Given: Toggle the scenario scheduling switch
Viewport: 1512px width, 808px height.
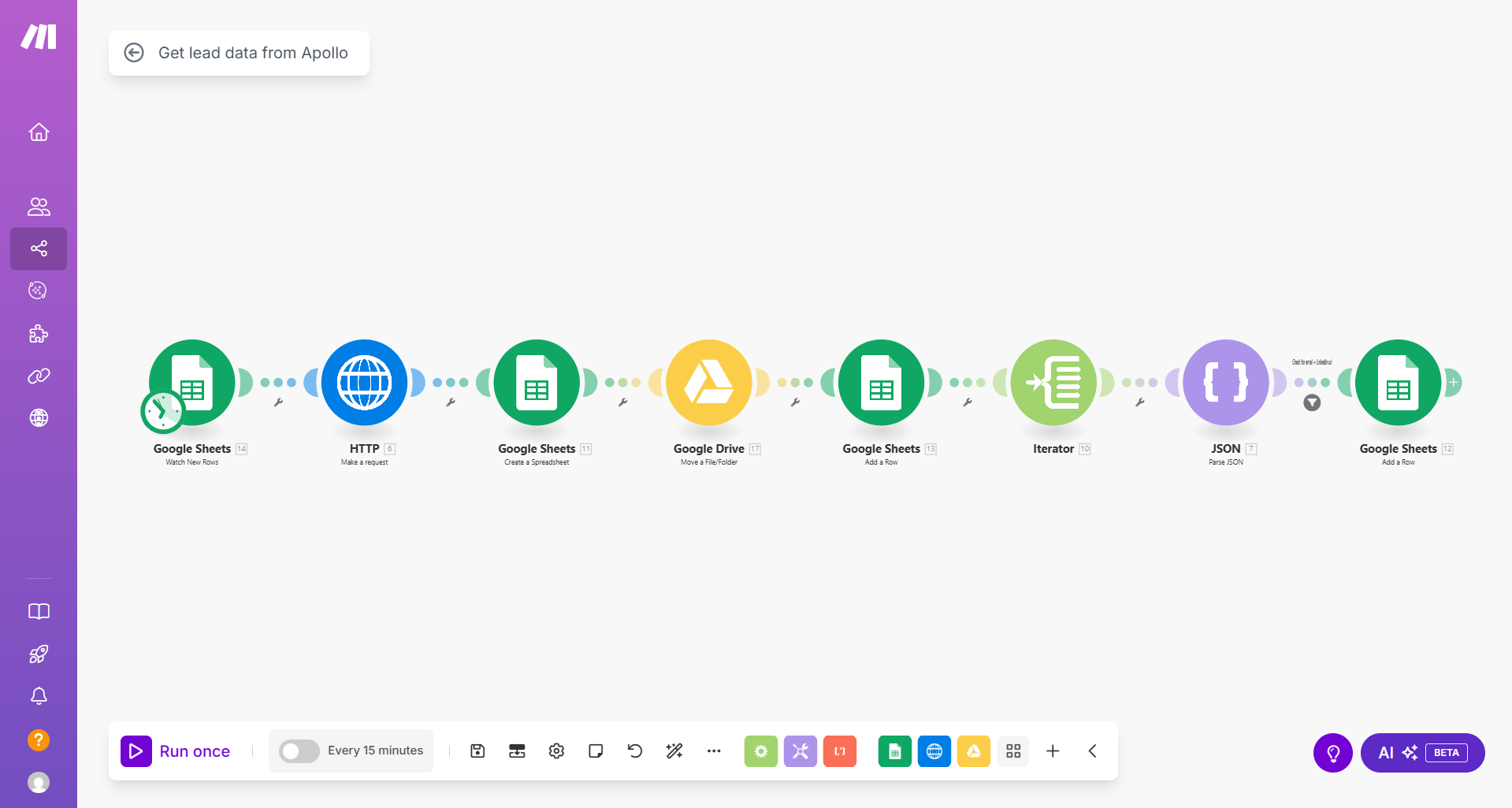Looking at the screenshot, I should (299, 751).
